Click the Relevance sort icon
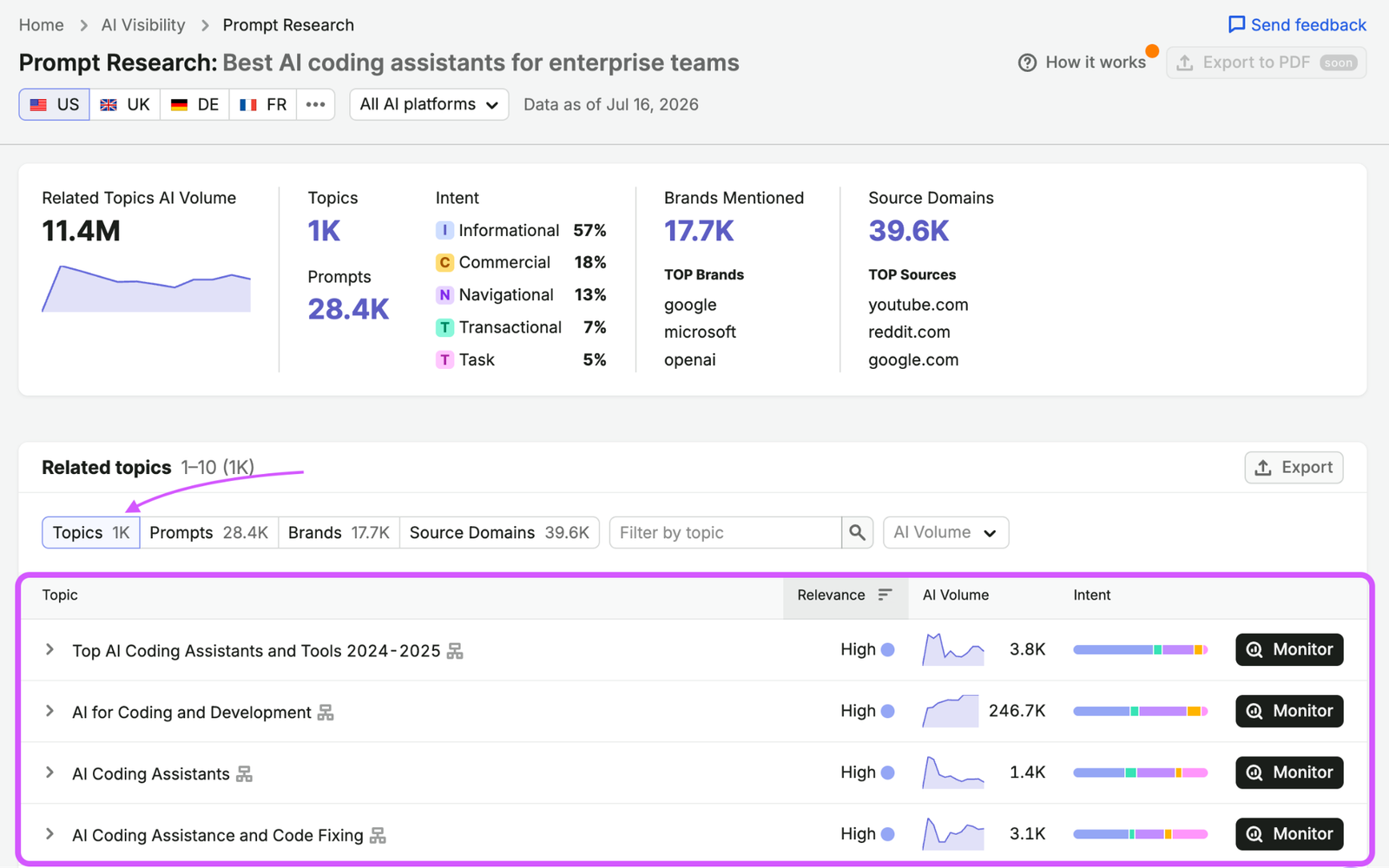The height and width of the screenshot is (868, 1389). coord(885,595)
